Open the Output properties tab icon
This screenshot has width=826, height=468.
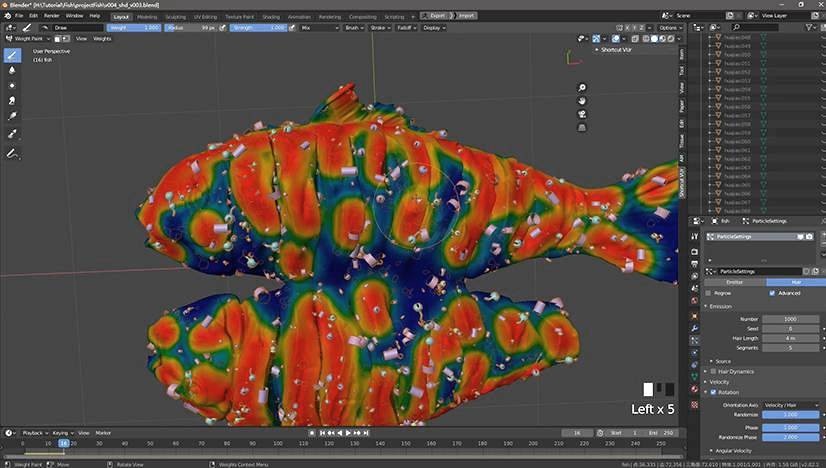click(694, 264)
